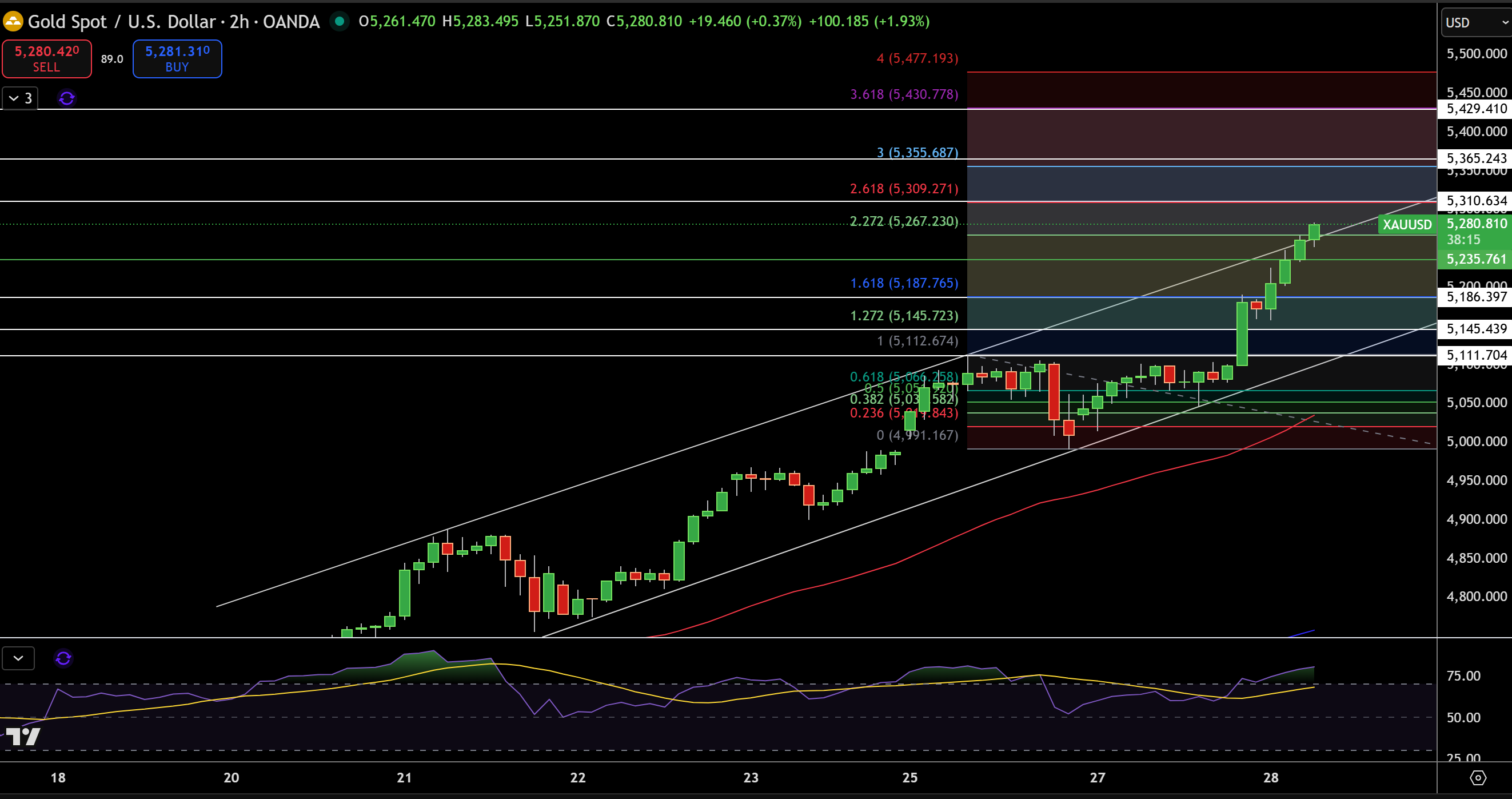
Task: Open the USD currency dropdown
Action: tap(1475, 22)
